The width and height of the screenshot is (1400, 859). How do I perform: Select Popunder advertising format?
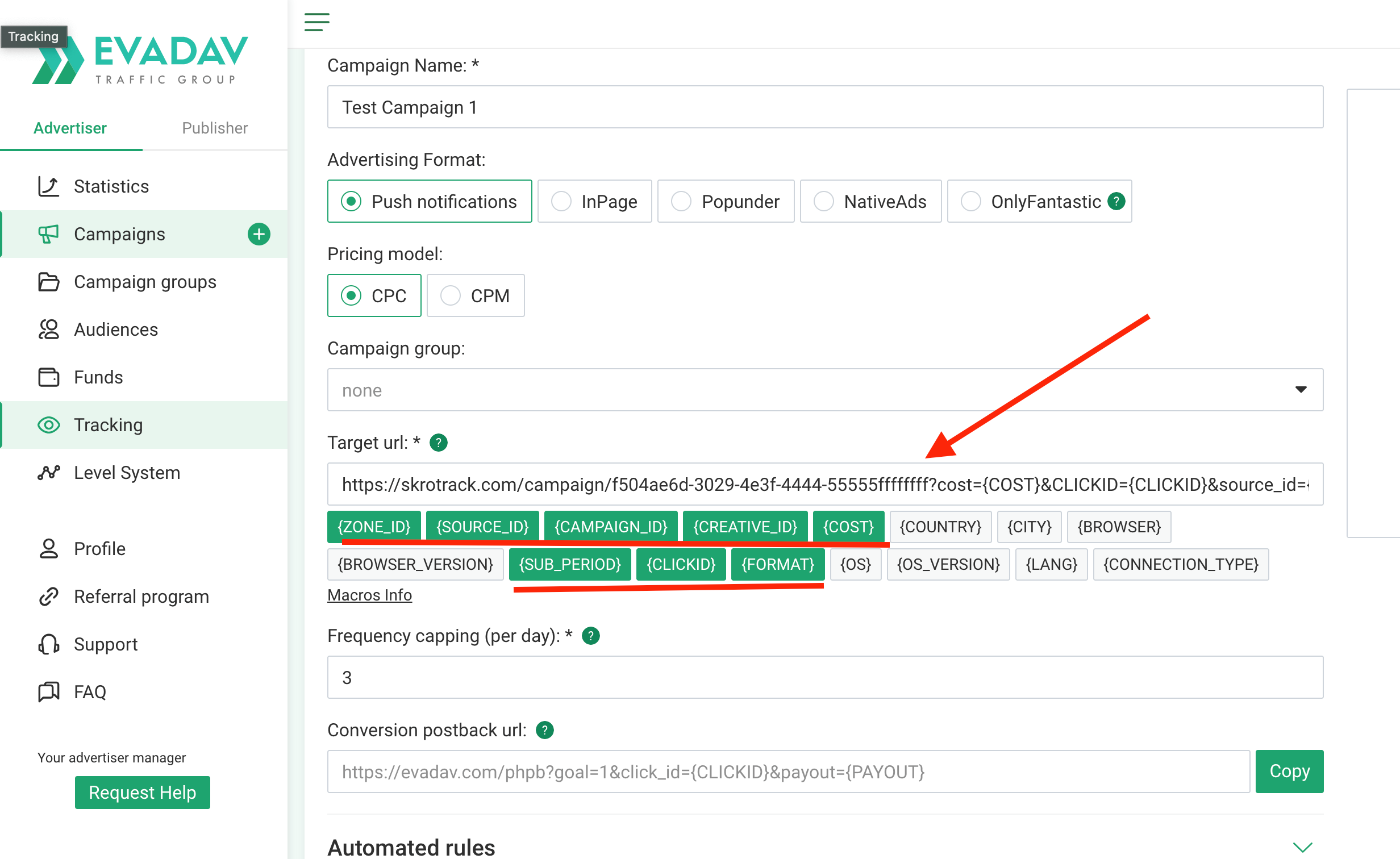pyautogui.click(x=726, y=201)
